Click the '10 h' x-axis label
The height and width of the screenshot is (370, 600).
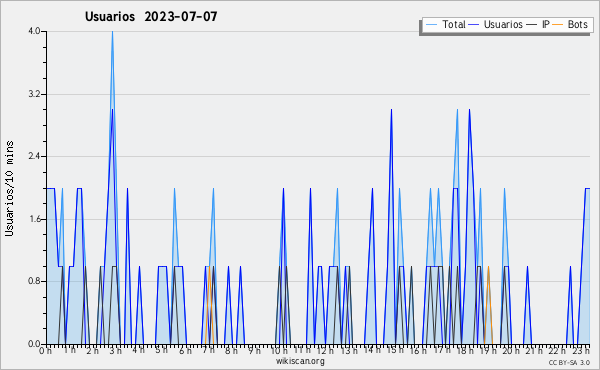click(x=279, y=350)
